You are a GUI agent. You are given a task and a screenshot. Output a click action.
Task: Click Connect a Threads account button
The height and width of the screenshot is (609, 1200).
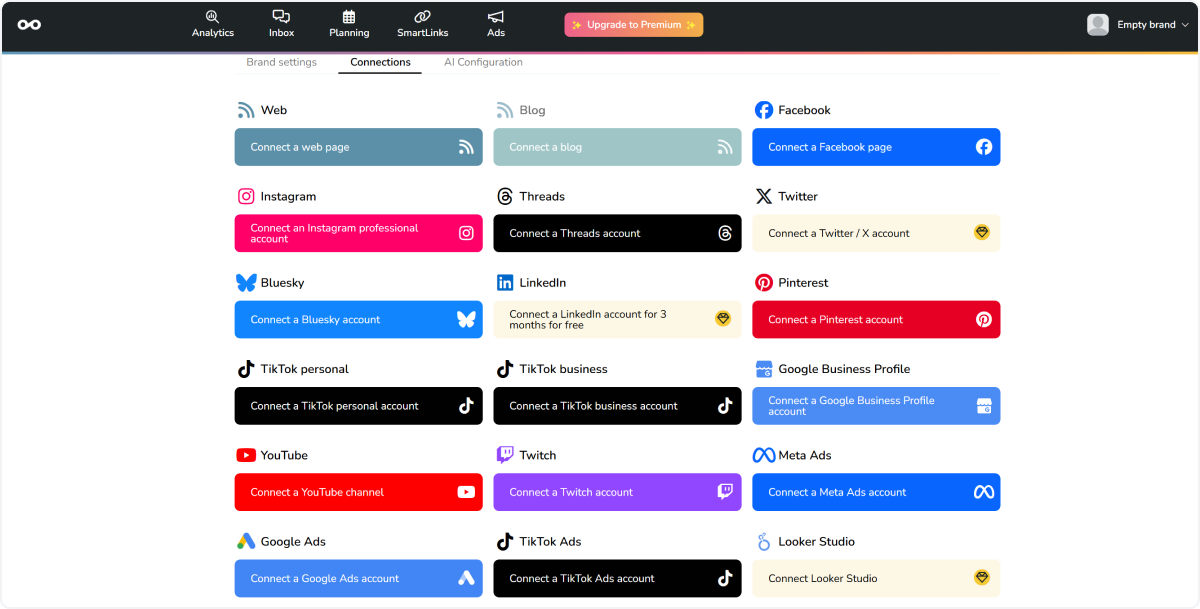618,233
